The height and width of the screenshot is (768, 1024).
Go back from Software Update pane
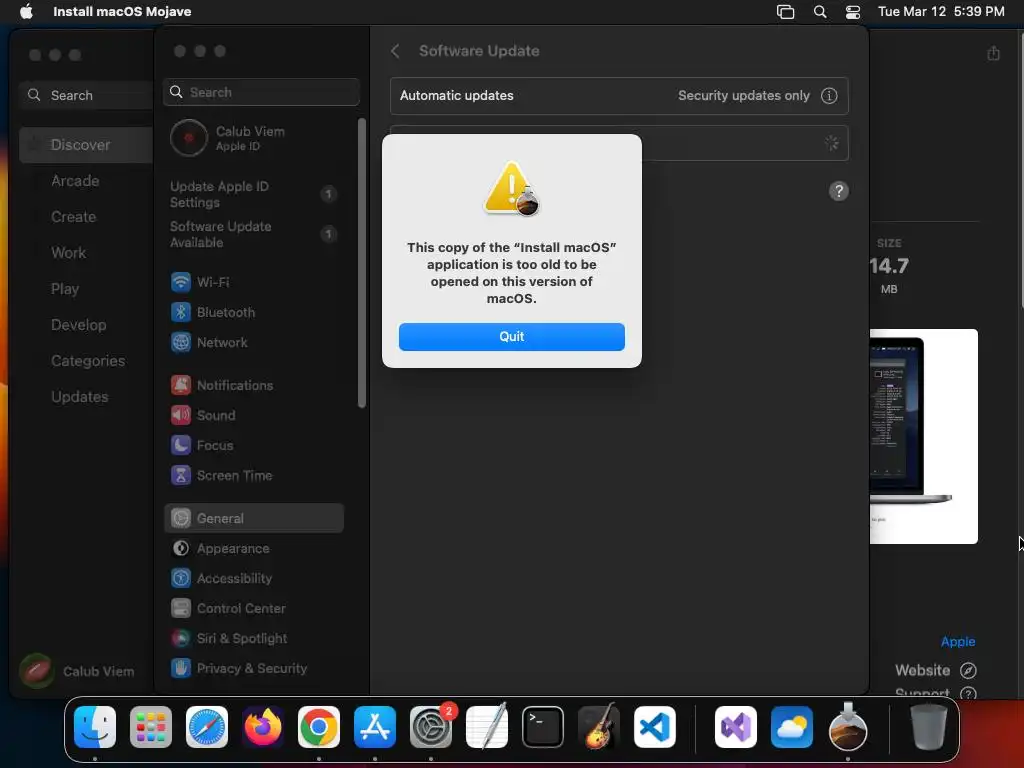click(395, 51)
